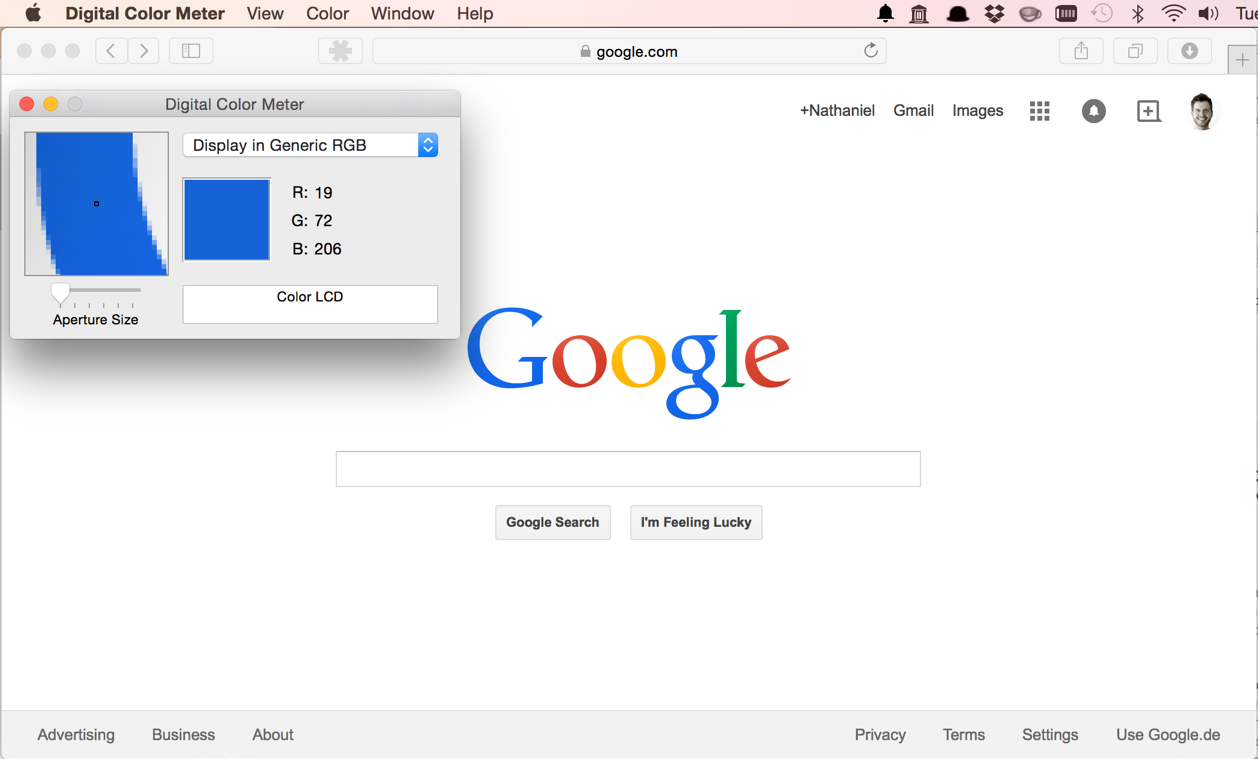Open Time Machine menu bar icon

(x=1102, y=14)
